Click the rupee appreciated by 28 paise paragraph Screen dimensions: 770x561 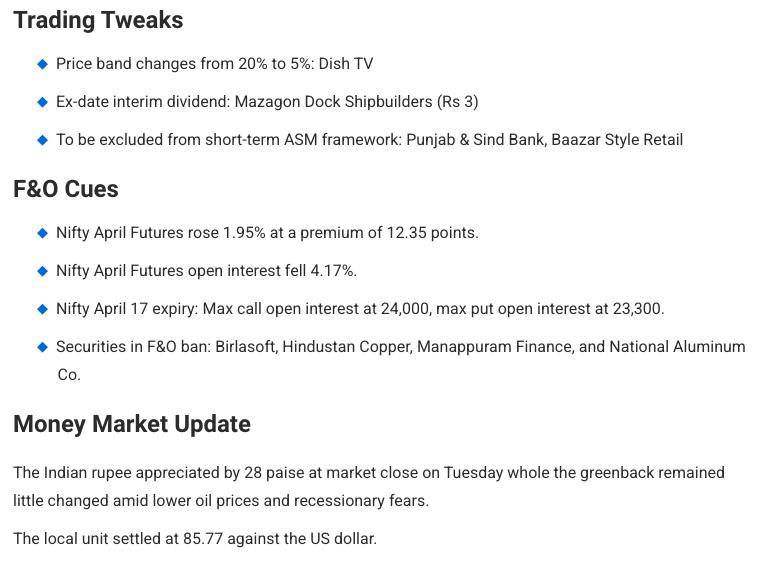369,486
